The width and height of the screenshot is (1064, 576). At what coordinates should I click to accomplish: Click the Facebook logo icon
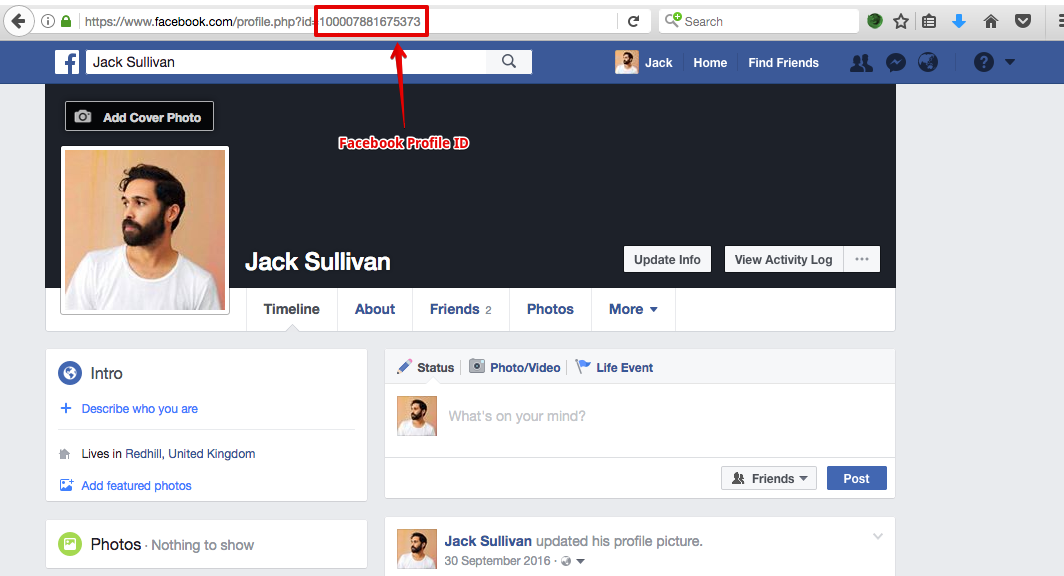66,62
